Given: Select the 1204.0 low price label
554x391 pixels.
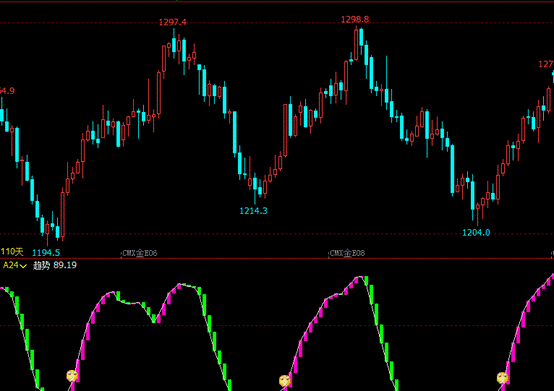Looking at the screenshot, I should pyautogui.click(x=476, y=232).
